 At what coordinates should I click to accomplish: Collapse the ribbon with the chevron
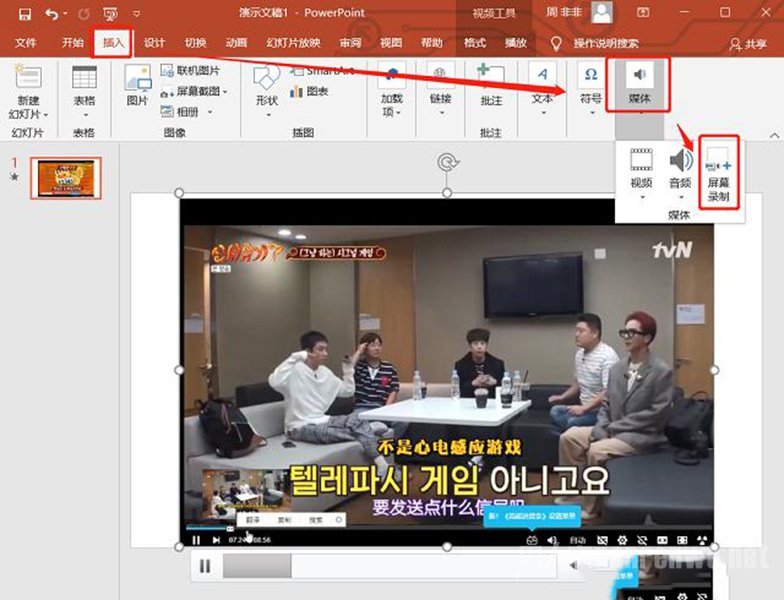pos(774,134)
